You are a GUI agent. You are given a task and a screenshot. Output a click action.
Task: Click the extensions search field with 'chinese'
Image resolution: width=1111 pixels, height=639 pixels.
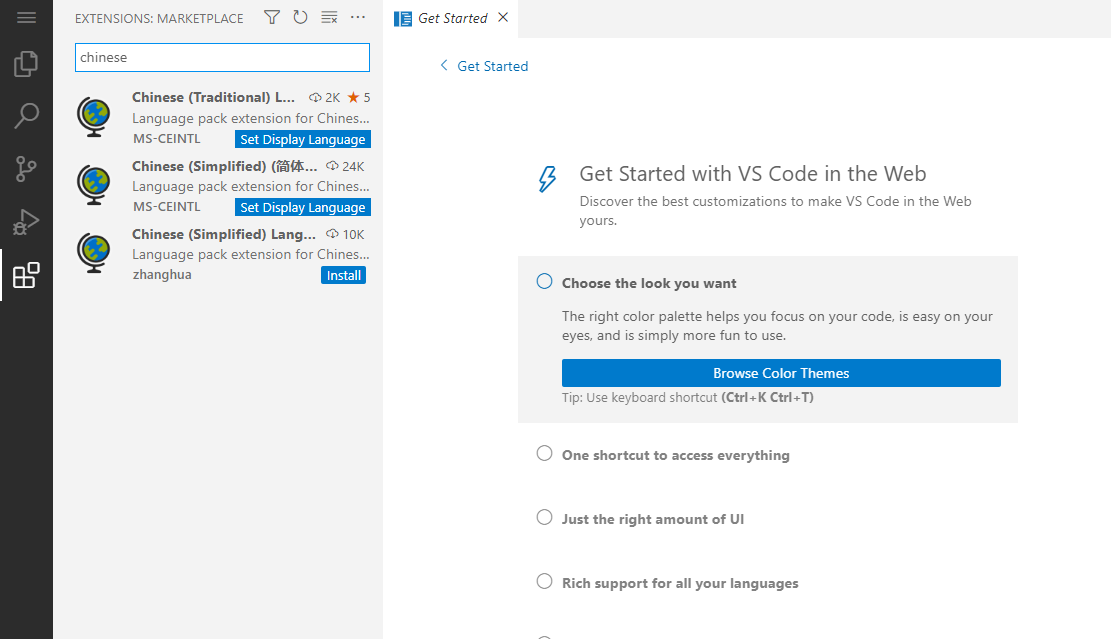[222, 57]
